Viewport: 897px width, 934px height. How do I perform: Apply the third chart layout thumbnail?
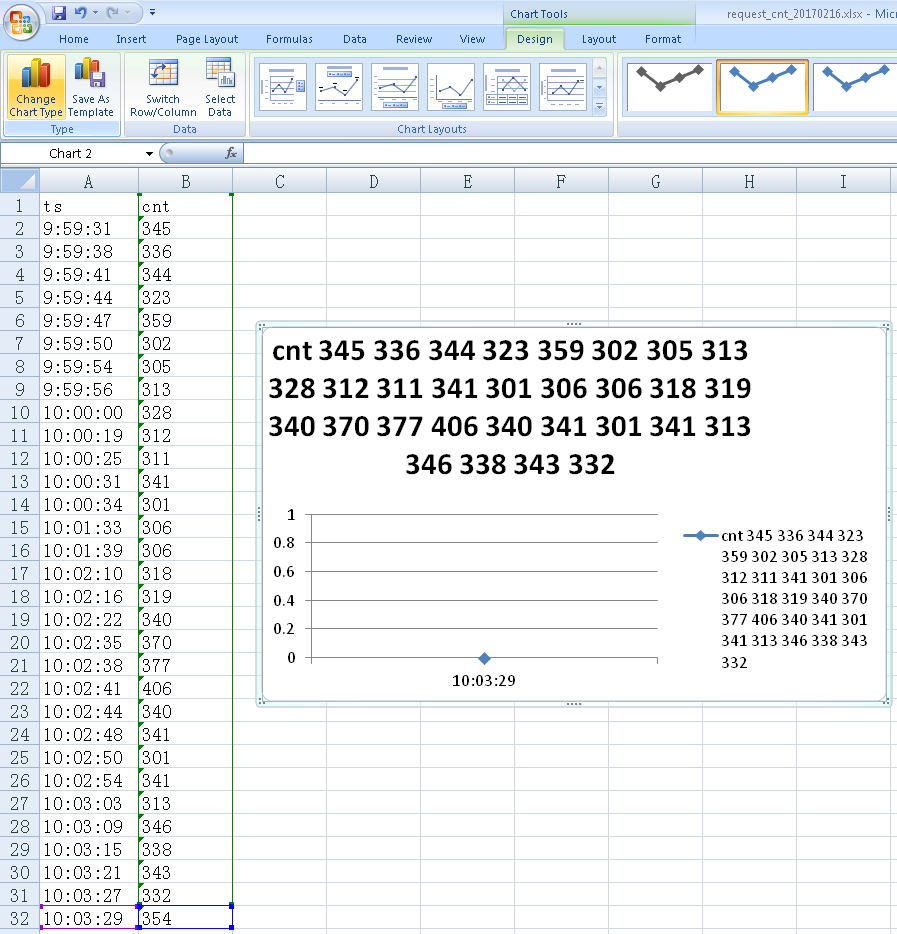[395, 87]
